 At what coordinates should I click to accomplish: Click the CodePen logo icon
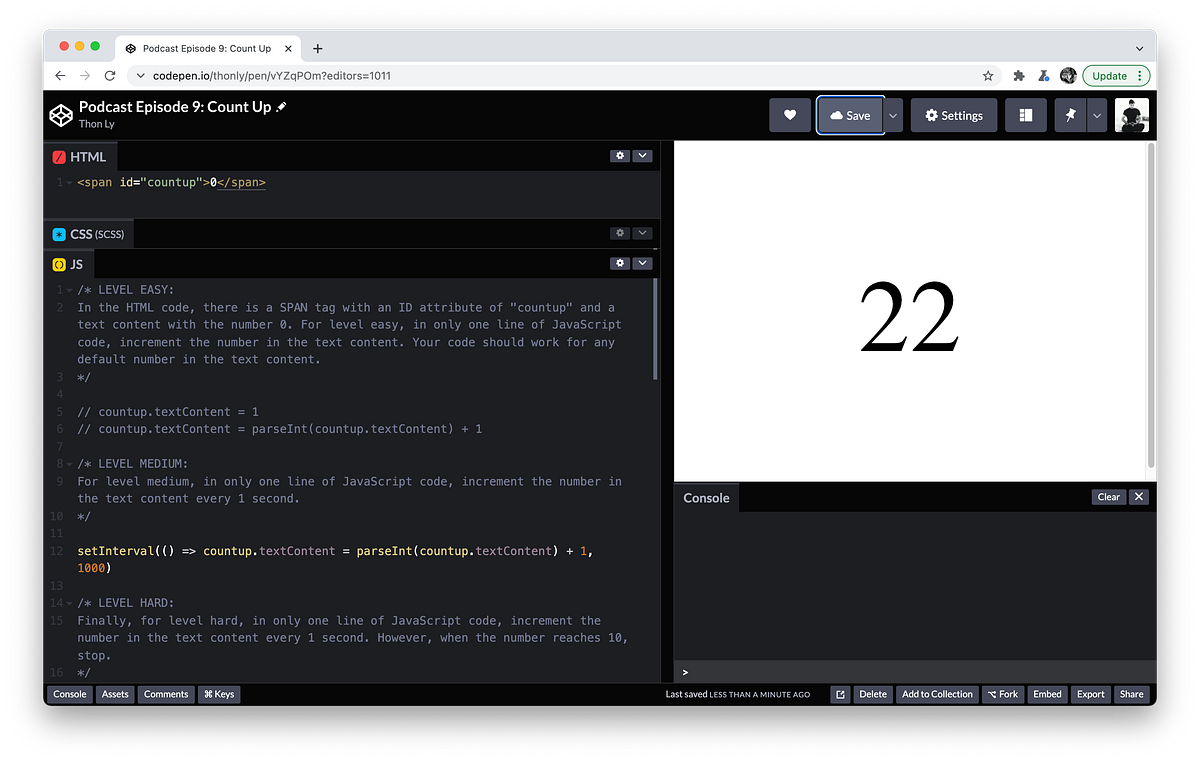tap(61, 114)
